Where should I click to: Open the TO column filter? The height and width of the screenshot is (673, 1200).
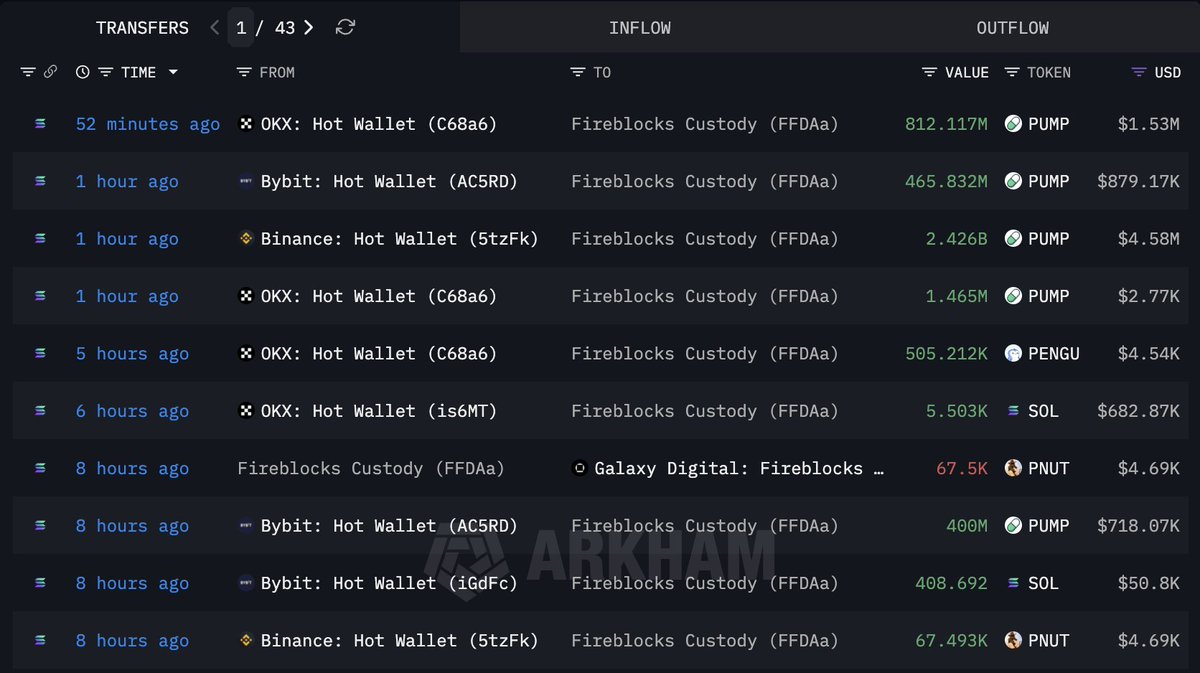point(577,72)
